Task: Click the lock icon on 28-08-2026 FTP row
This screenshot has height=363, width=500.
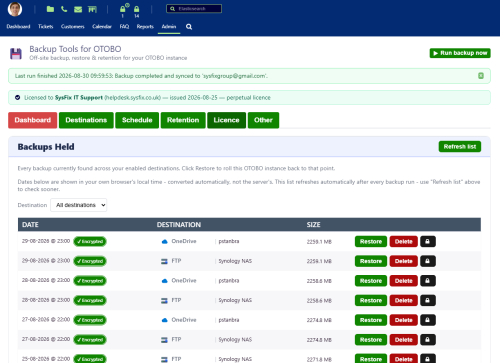Action: [428, 300]
